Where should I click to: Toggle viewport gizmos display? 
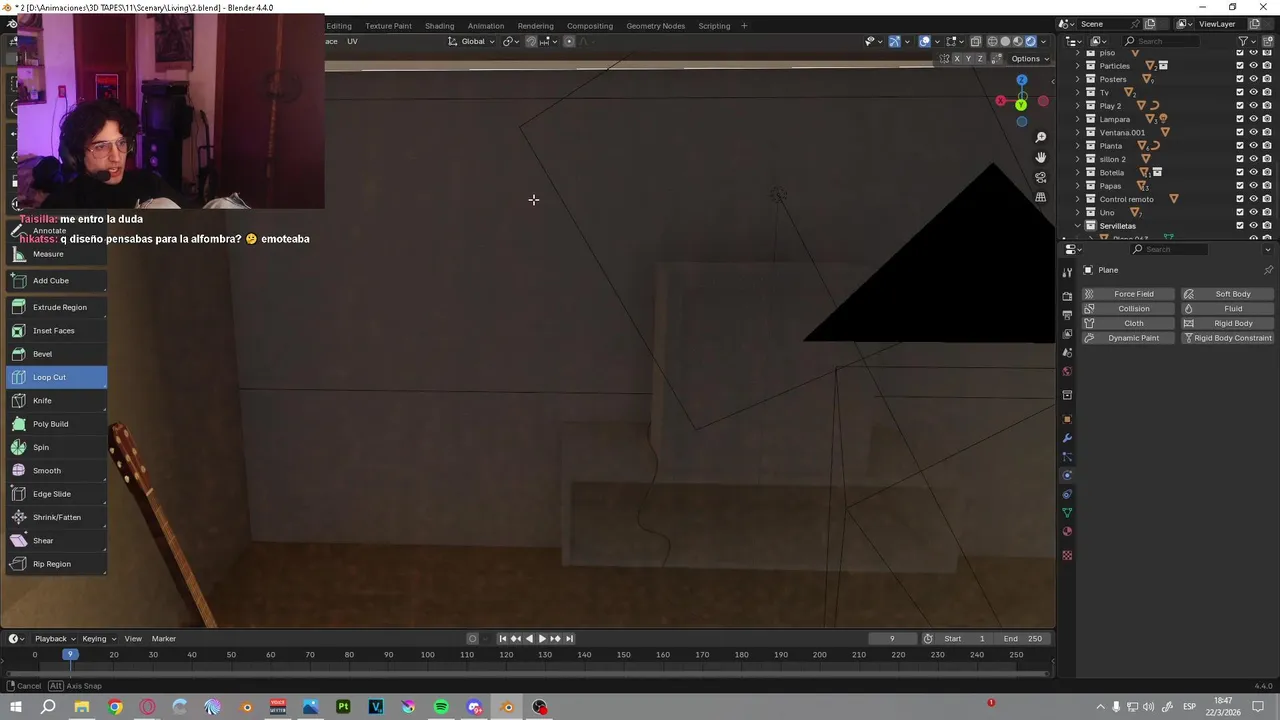click(894, 41)
